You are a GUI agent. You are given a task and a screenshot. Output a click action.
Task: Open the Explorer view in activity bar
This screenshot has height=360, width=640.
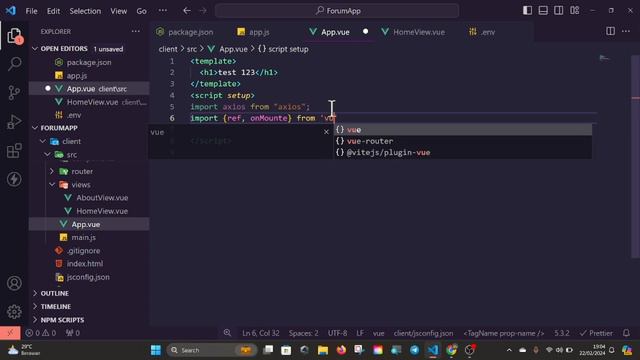click(x=14, y=36)
